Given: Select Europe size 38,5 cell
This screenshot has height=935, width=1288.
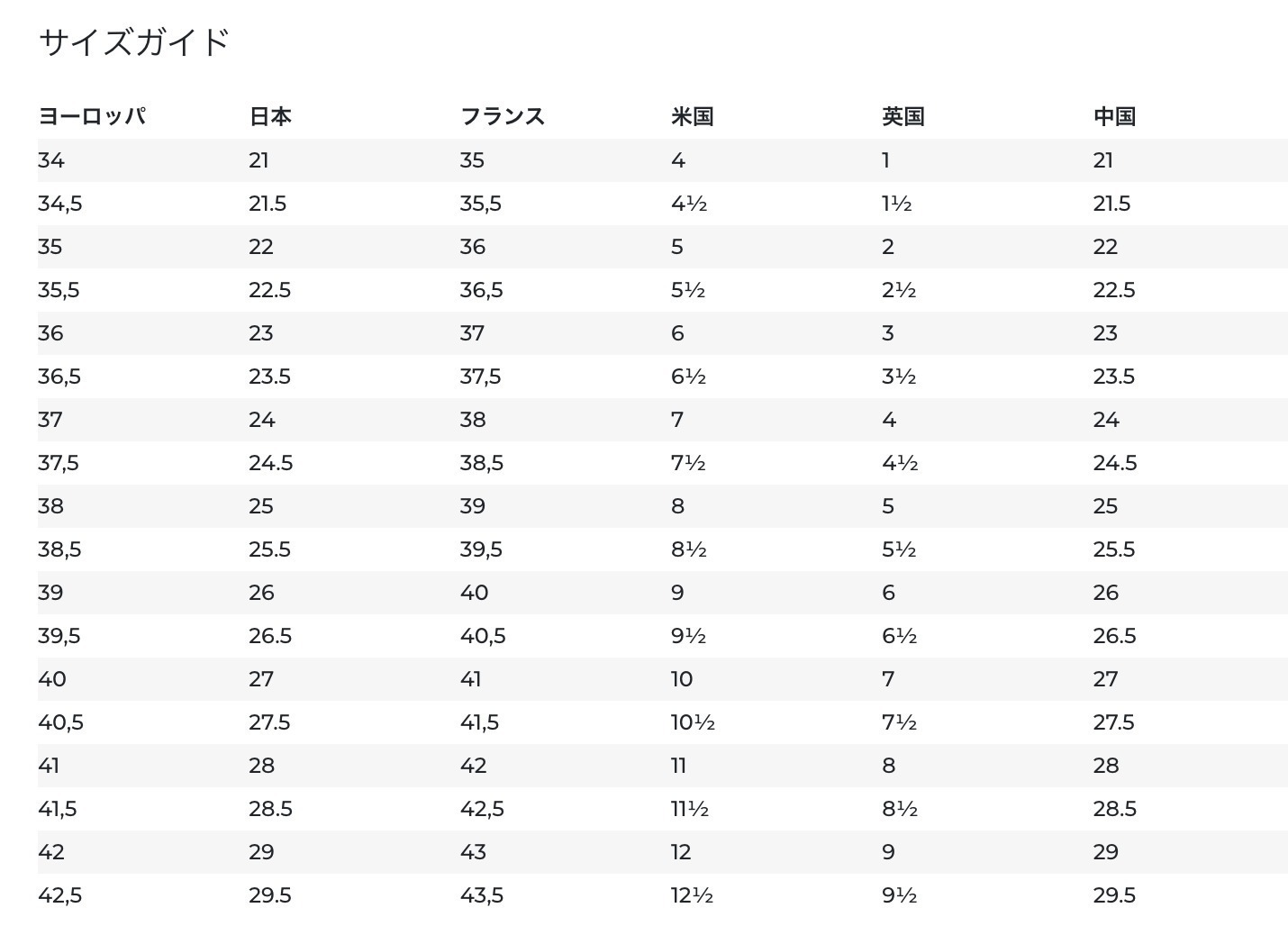Looking at the screenshot, I should point(59,549).
